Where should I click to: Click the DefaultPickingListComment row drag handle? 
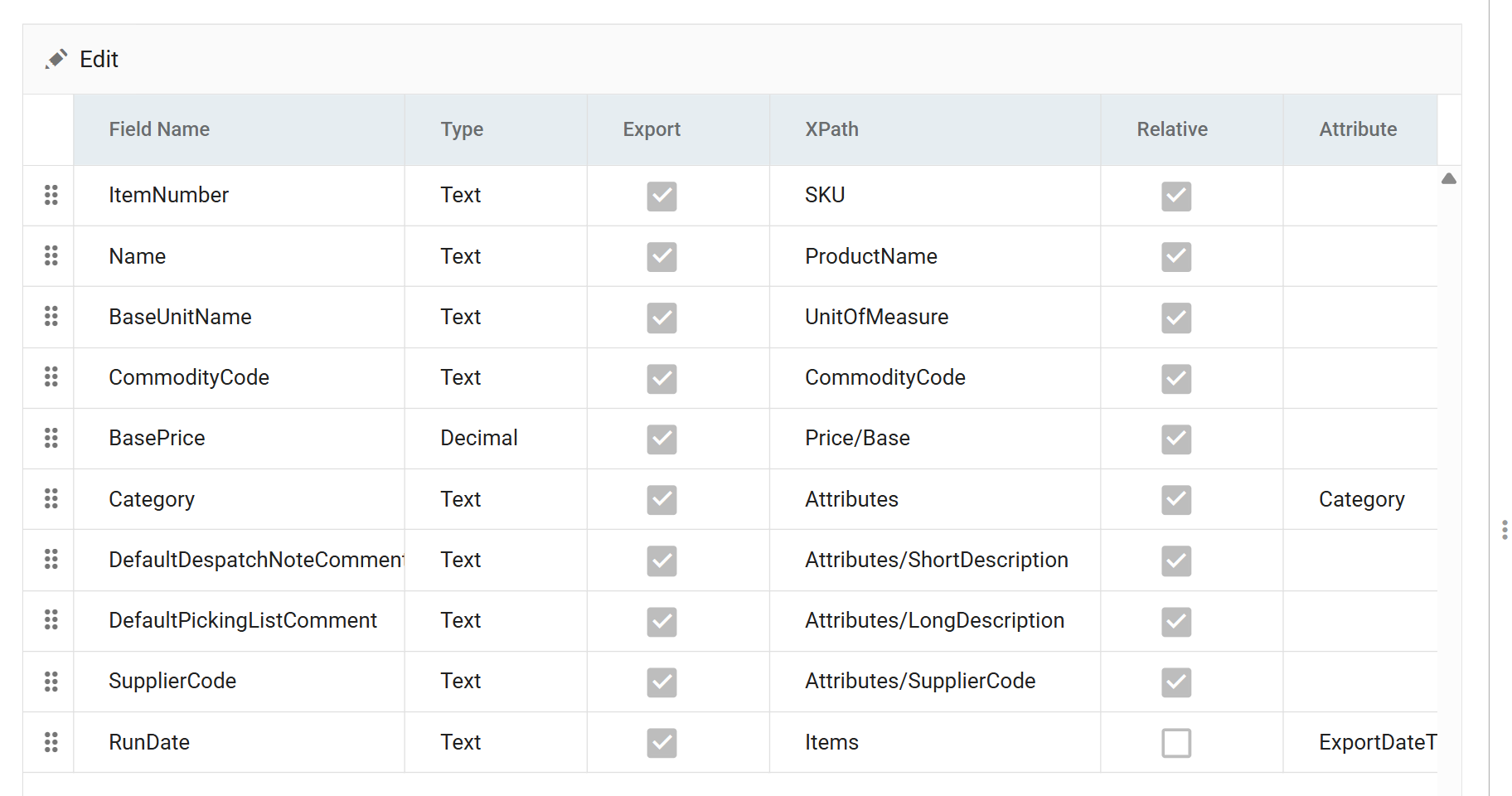(x=51, y=619)
